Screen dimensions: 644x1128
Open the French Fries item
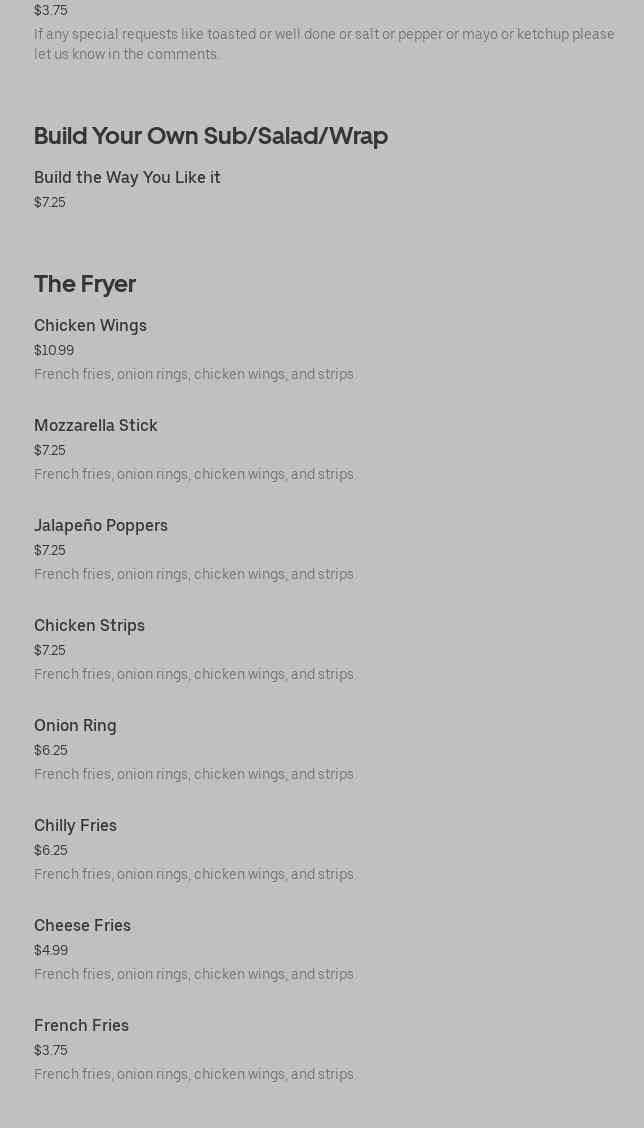click(x=81, y=1026)
